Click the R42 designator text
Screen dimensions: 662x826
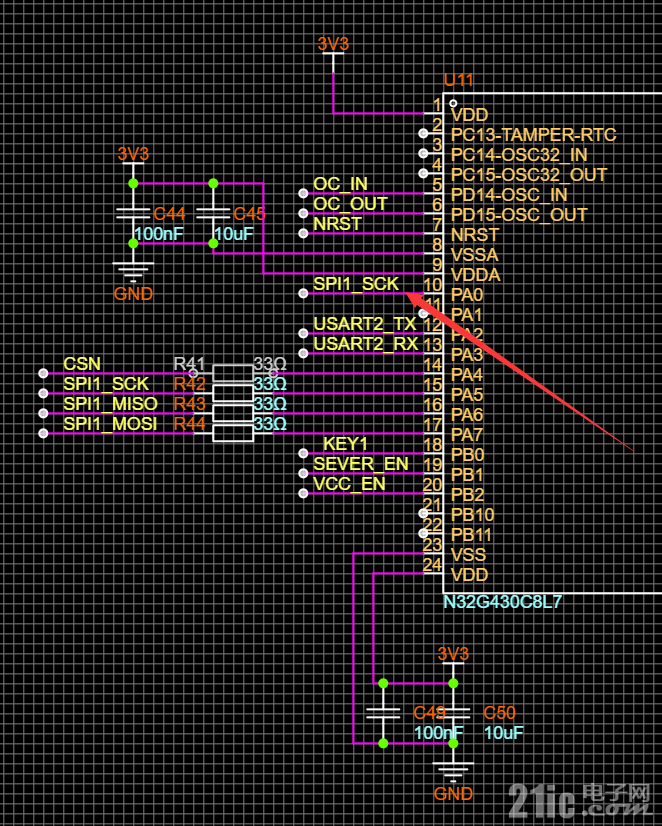pos(190,384)
